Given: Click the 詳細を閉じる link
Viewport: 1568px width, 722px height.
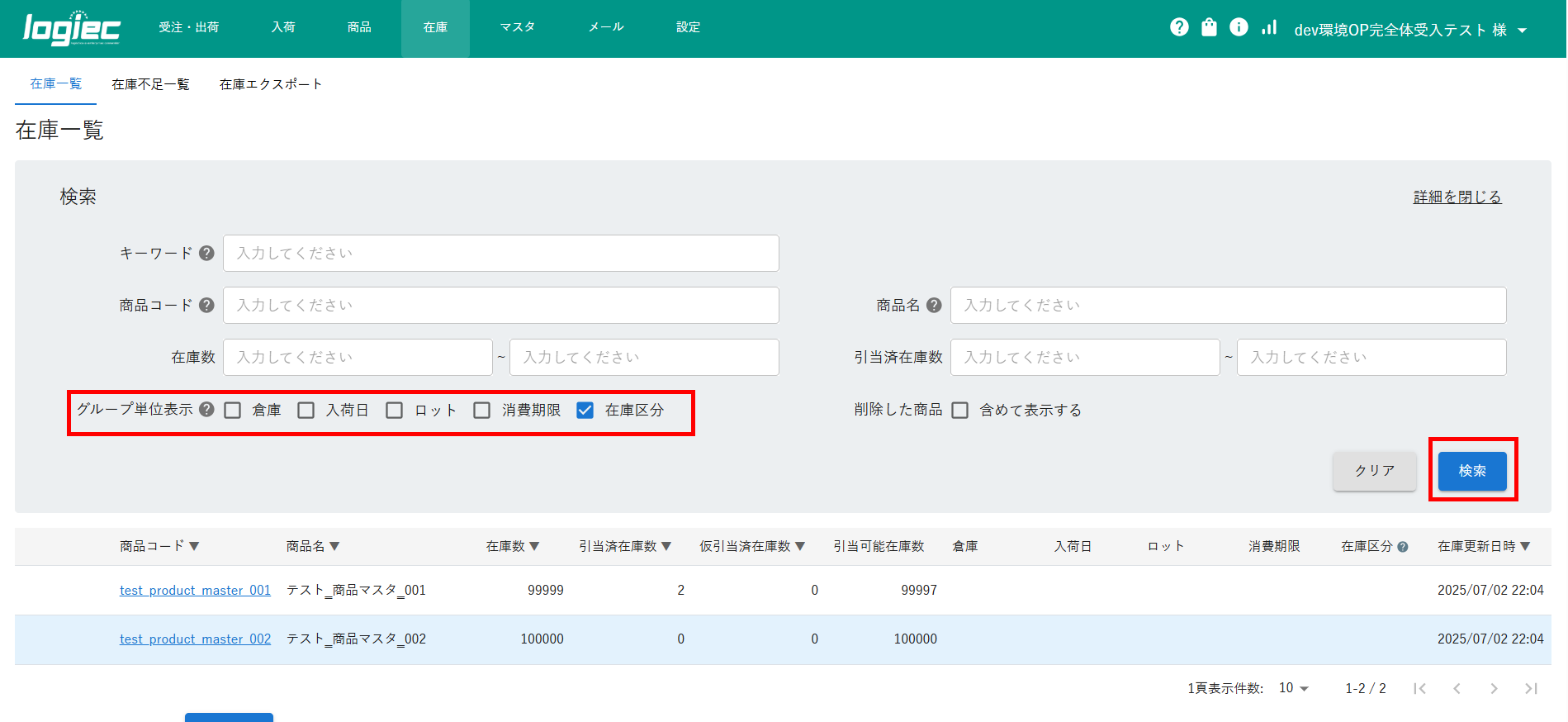Looking at the screenshot, I should (x=1457, y=197).
